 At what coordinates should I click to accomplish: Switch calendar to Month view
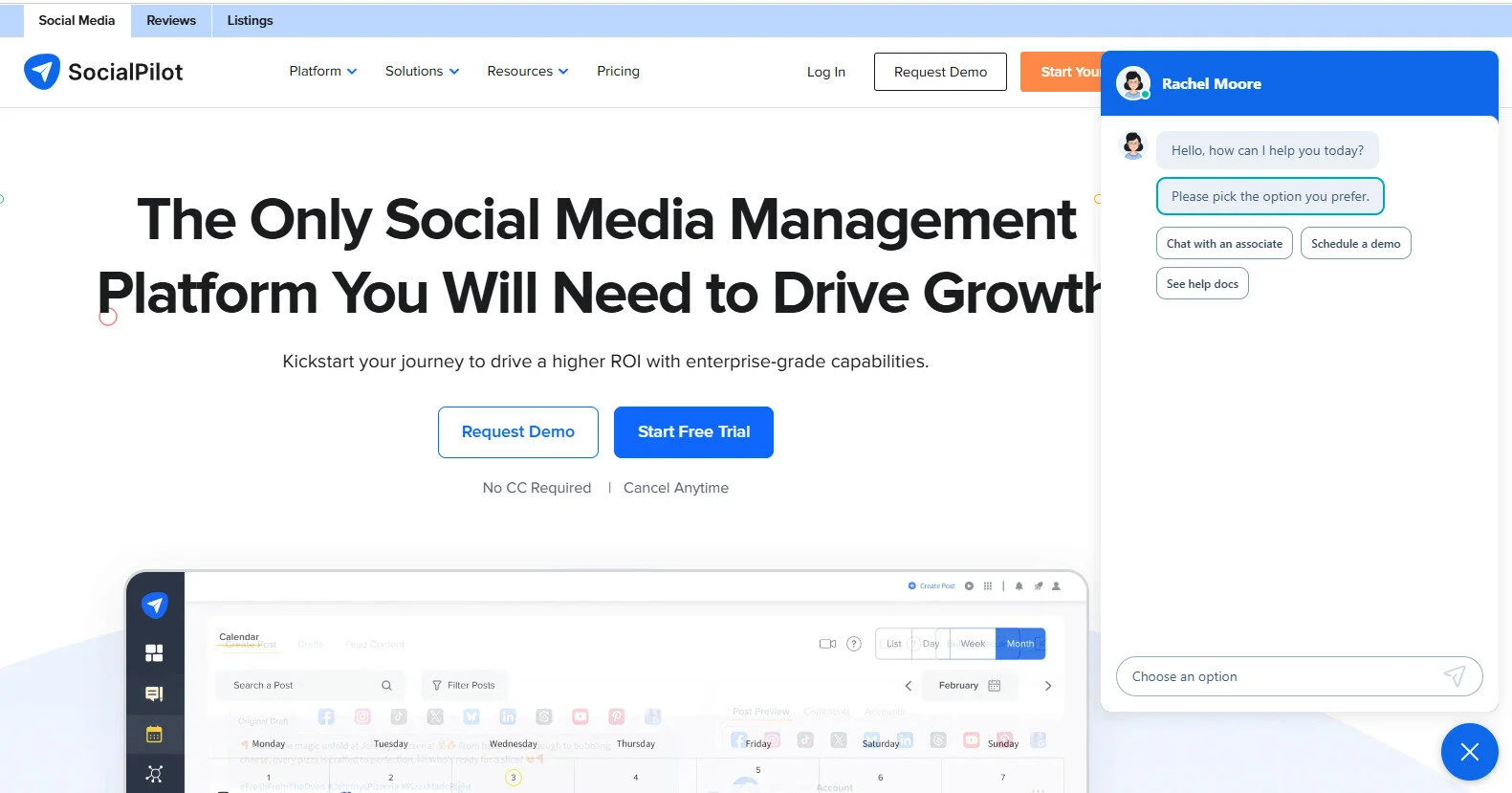pos(1019,644)
